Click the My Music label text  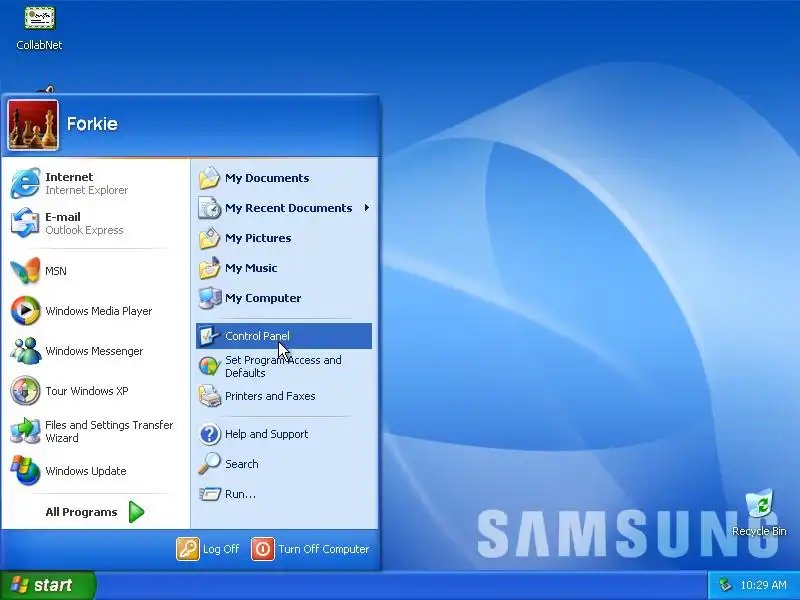tap(251, 268)
